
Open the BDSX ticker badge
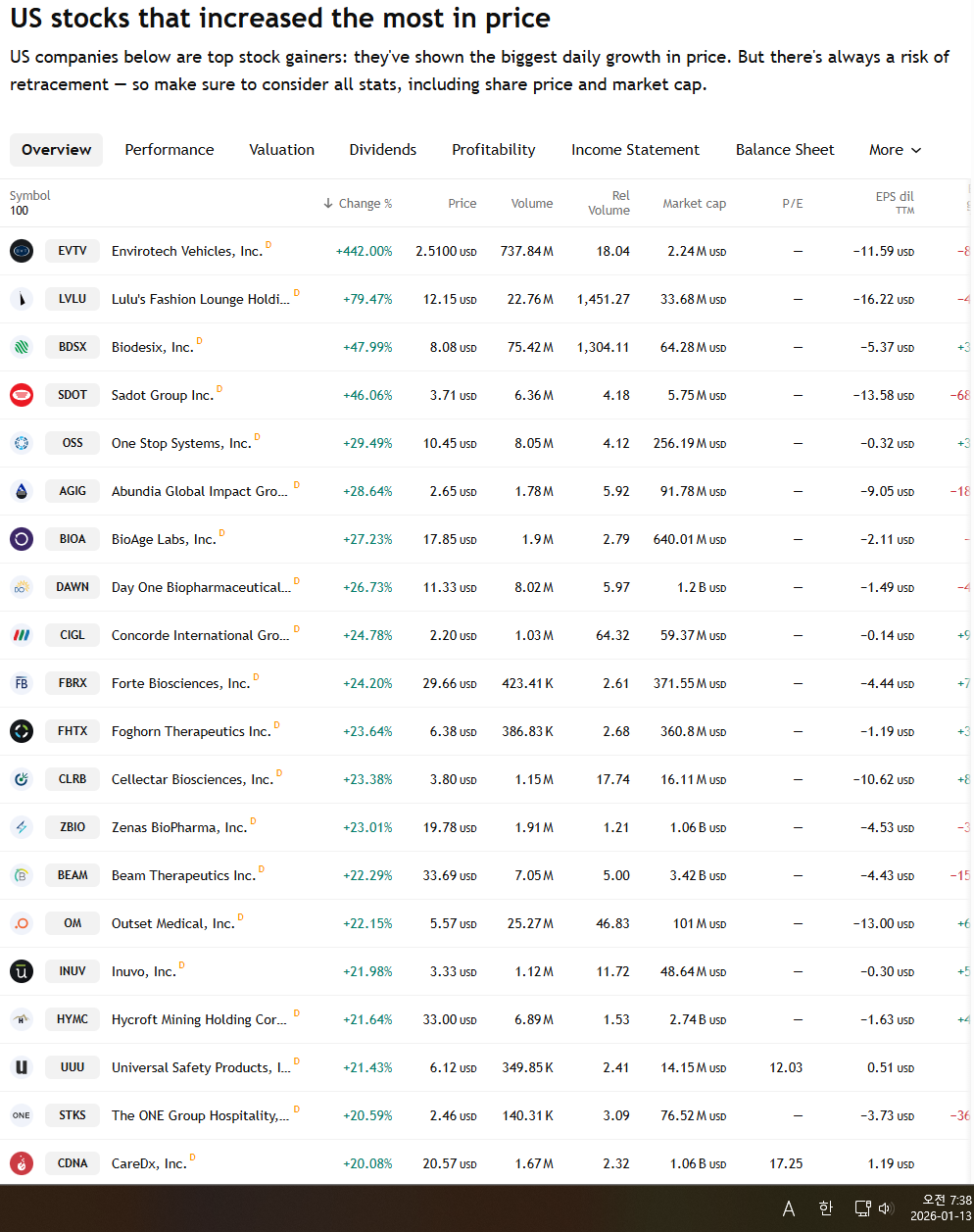tap(73, 347)
